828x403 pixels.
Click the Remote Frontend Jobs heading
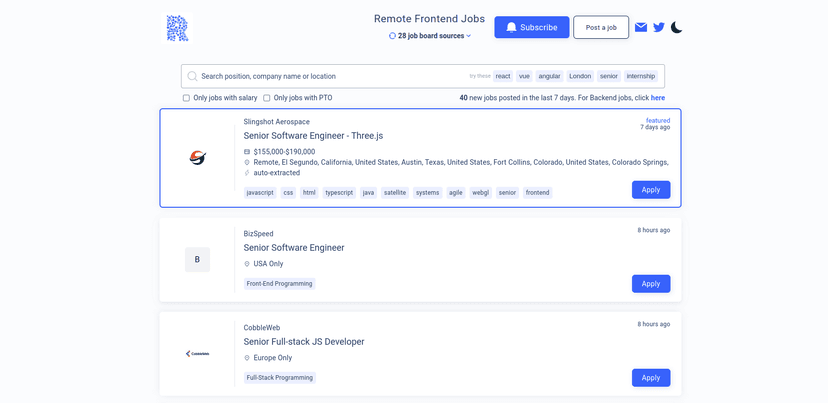point(429,19)
